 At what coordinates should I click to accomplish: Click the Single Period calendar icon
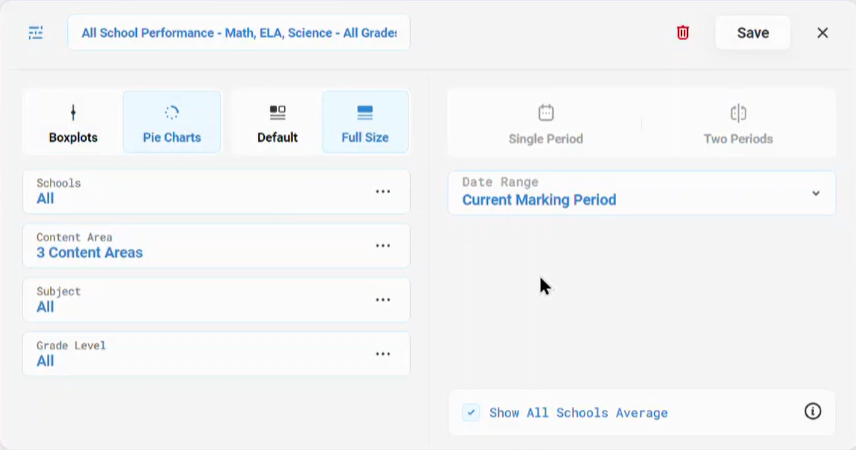point(546,112)
